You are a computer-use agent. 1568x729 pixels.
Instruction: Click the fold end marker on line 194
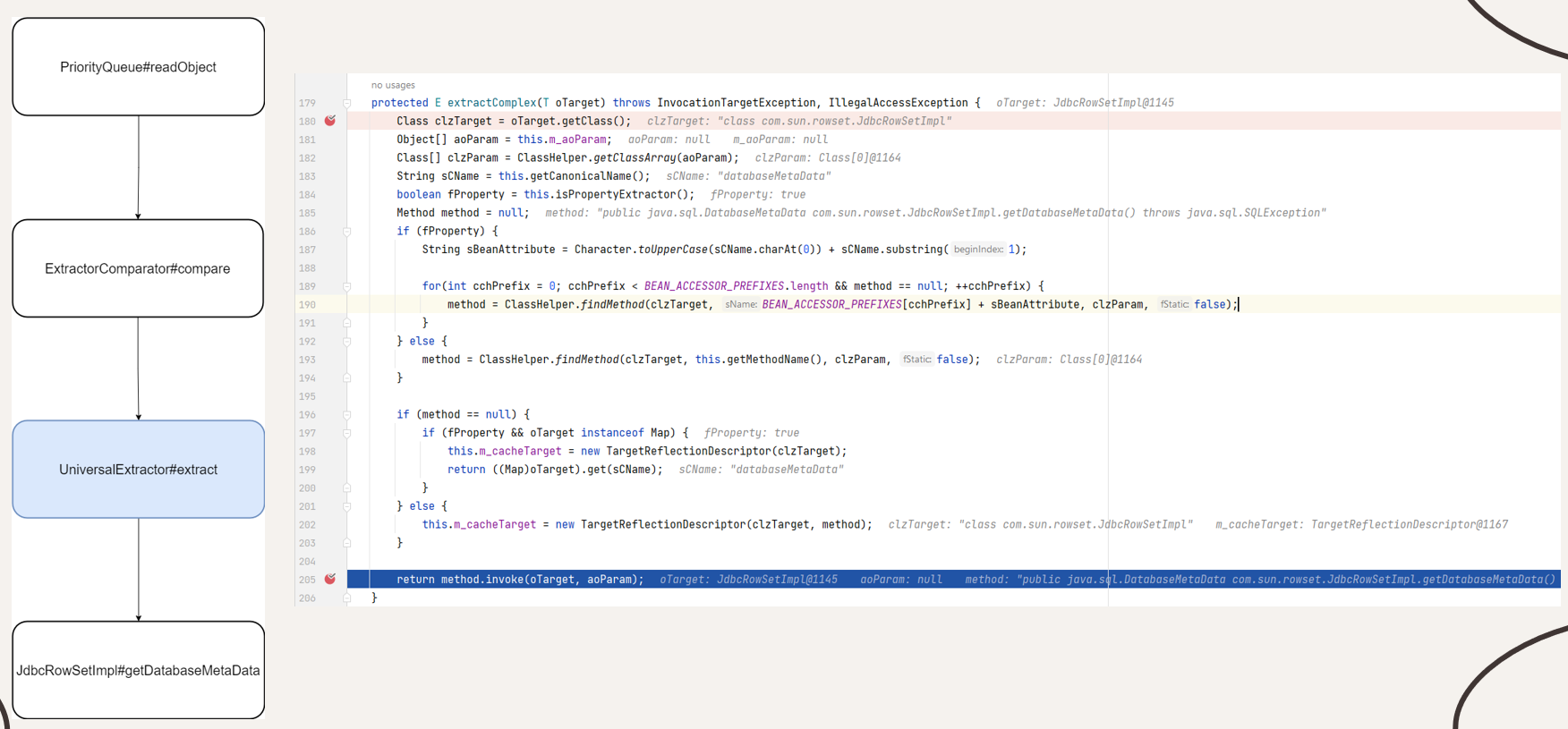coord(347,377)
